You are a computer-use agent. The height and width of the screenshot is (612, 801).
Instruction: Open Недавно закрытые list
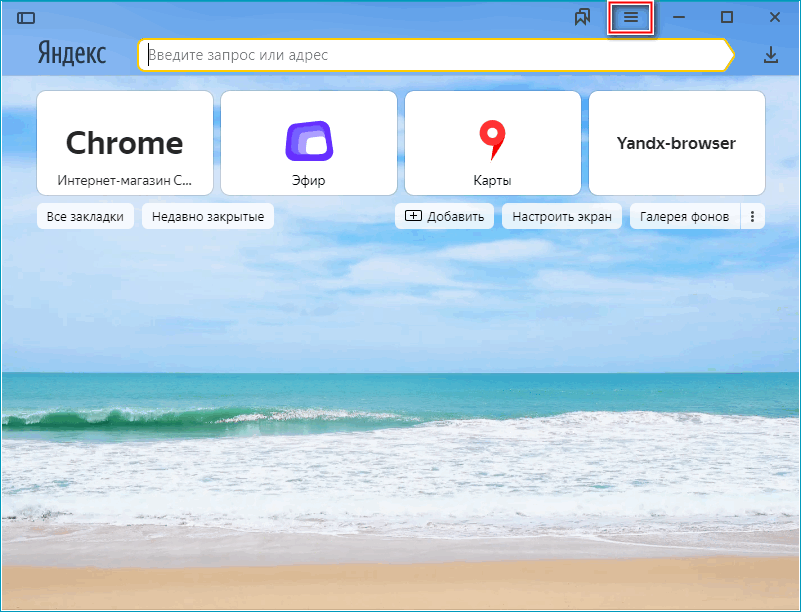(x=208, y=217)
